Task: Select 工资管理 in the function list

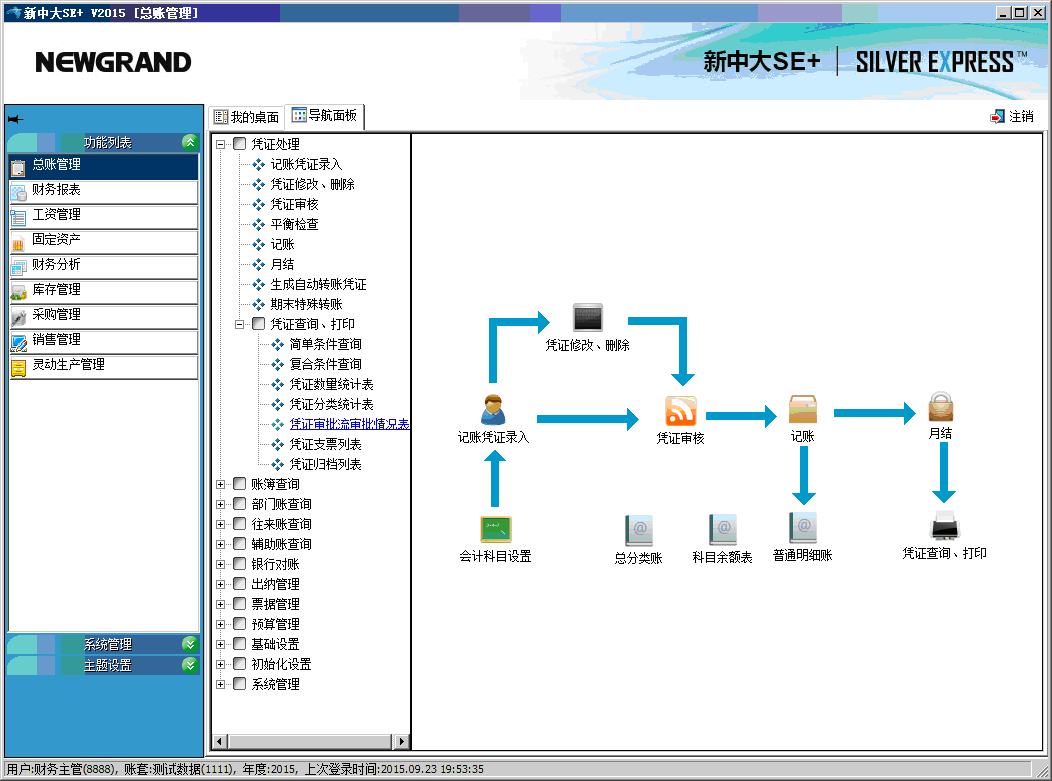Action: (104, 216)
